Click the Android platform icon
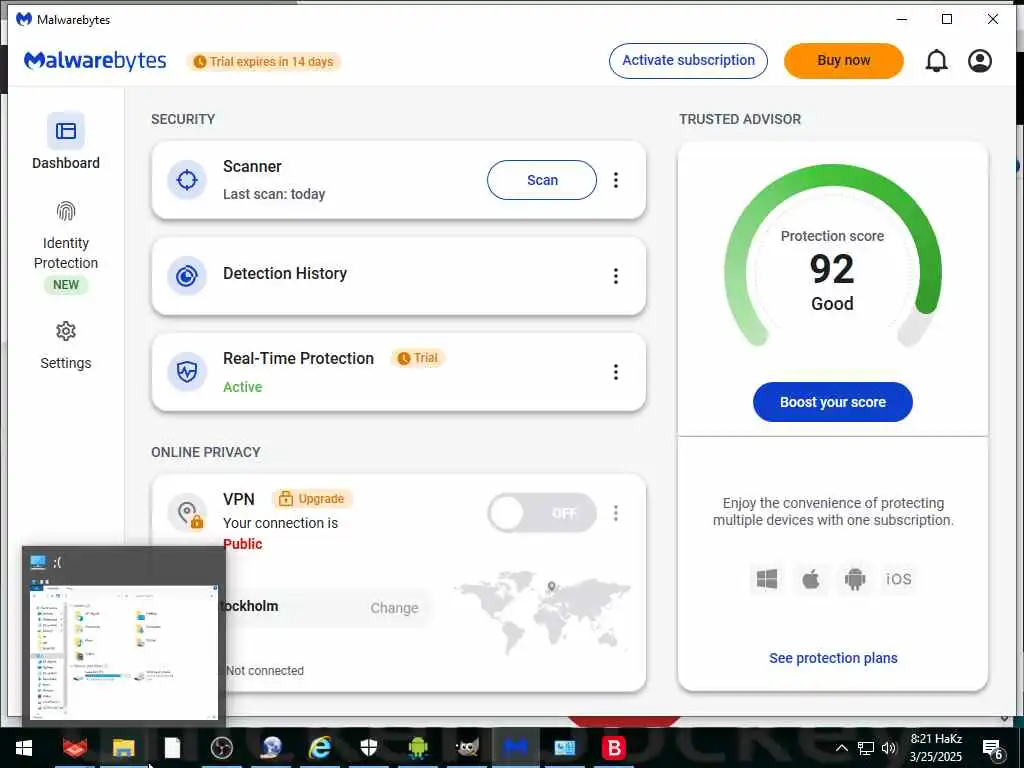This screenshot has width=1024, height=768. (855, 579)
